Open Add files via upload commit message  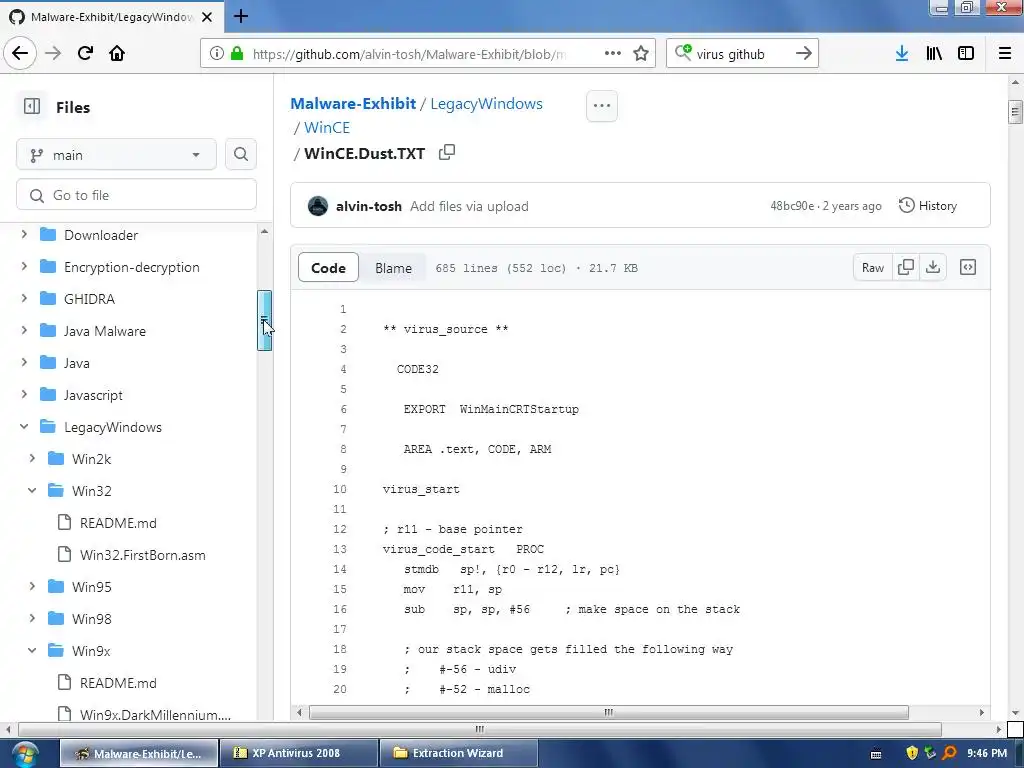point(469,206)
